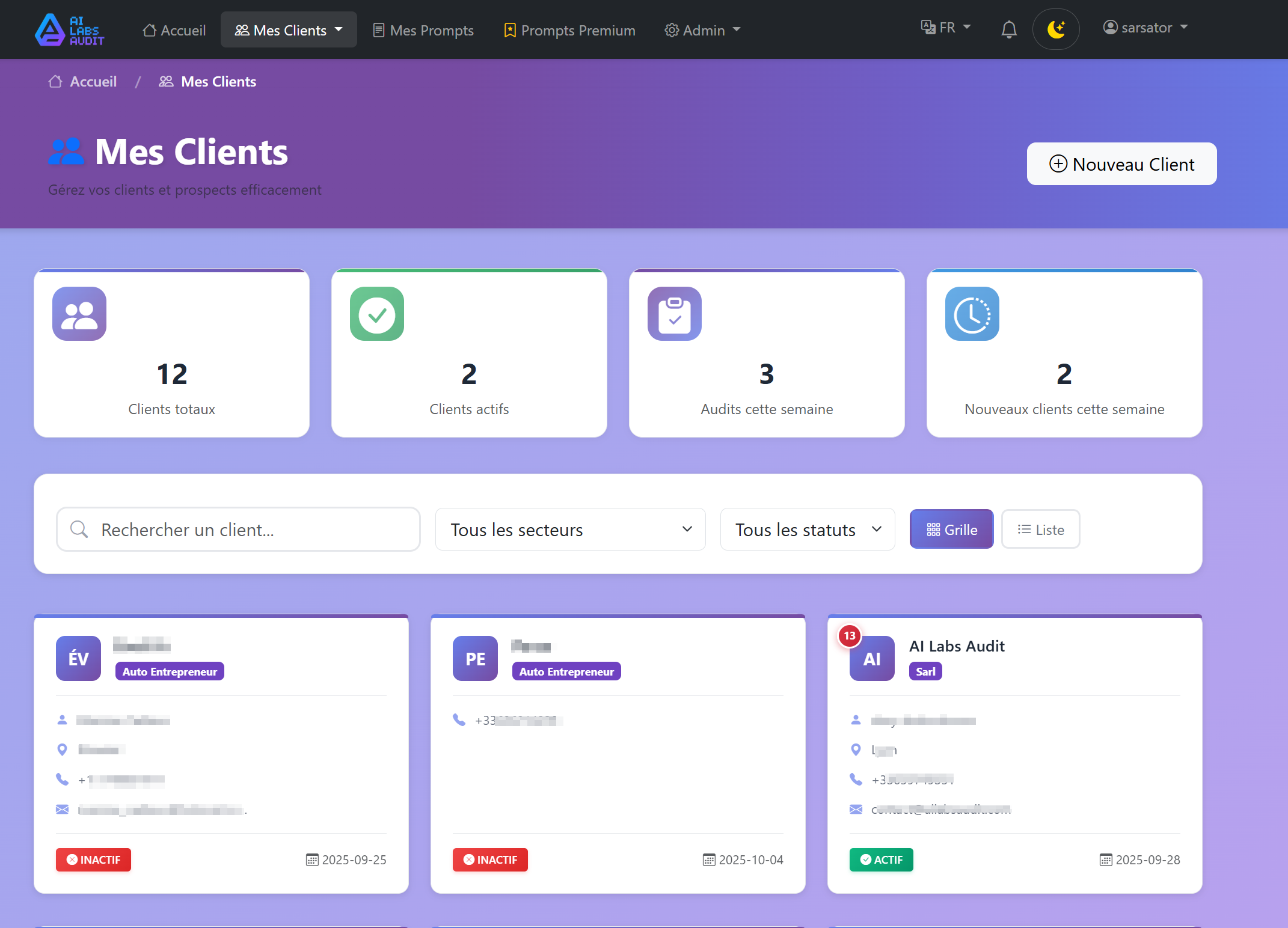Open the Mes Prompts menu

(423, 29)
